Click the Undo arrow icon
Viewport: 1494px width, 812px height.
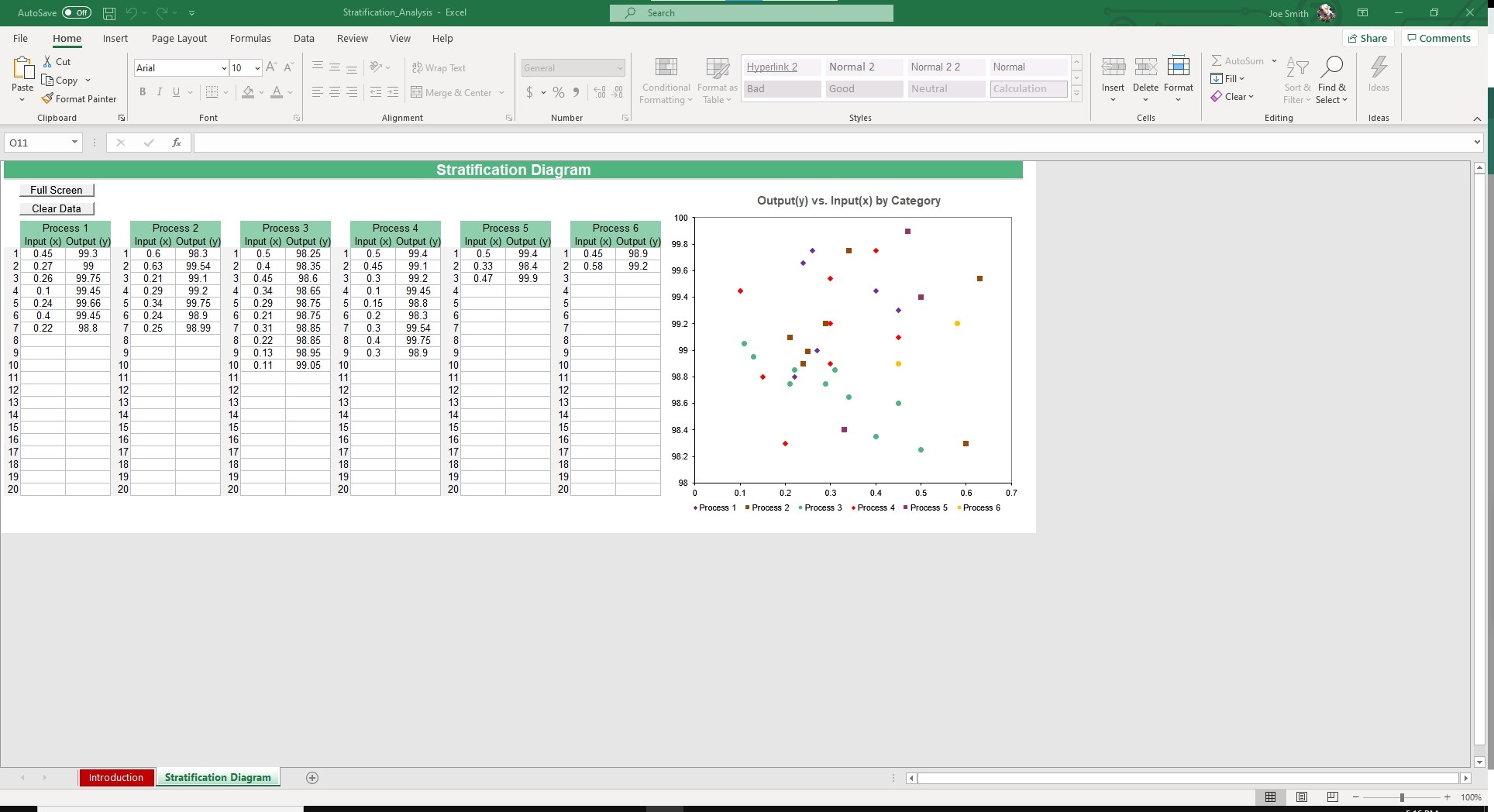[132, 13]
